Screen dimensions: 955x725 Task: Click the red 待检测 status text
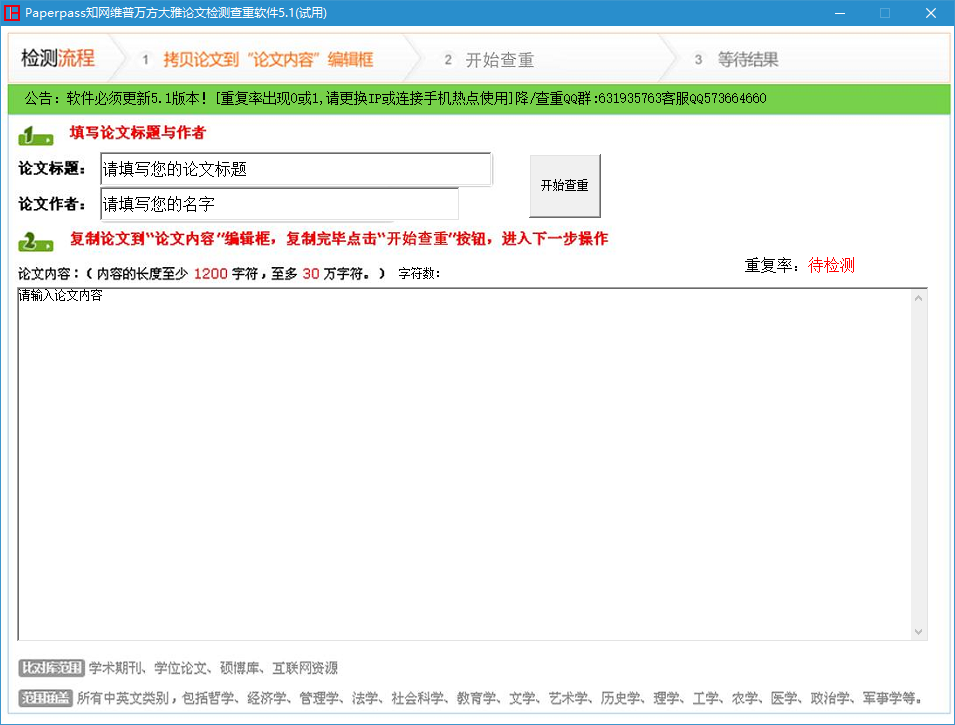tap(831, 265)
